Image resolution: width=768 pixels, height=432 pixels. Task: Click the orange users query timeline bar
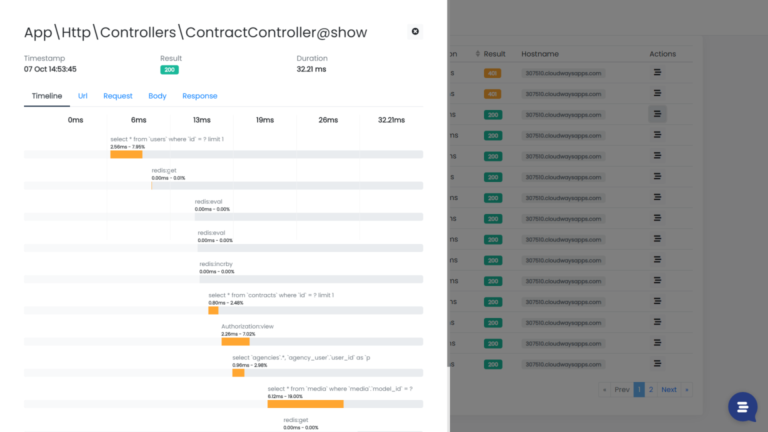coord(126,154)
